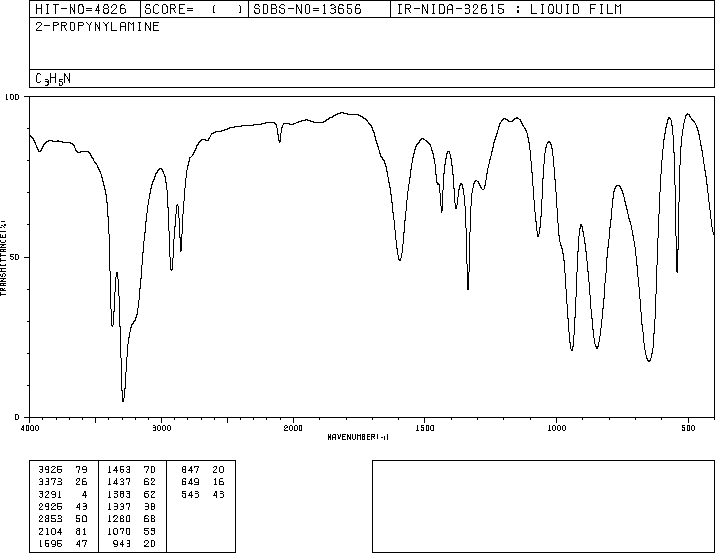Click the 1500 x-axis tick label
This screenshot has height=553, width=715.
coord(424,427)
